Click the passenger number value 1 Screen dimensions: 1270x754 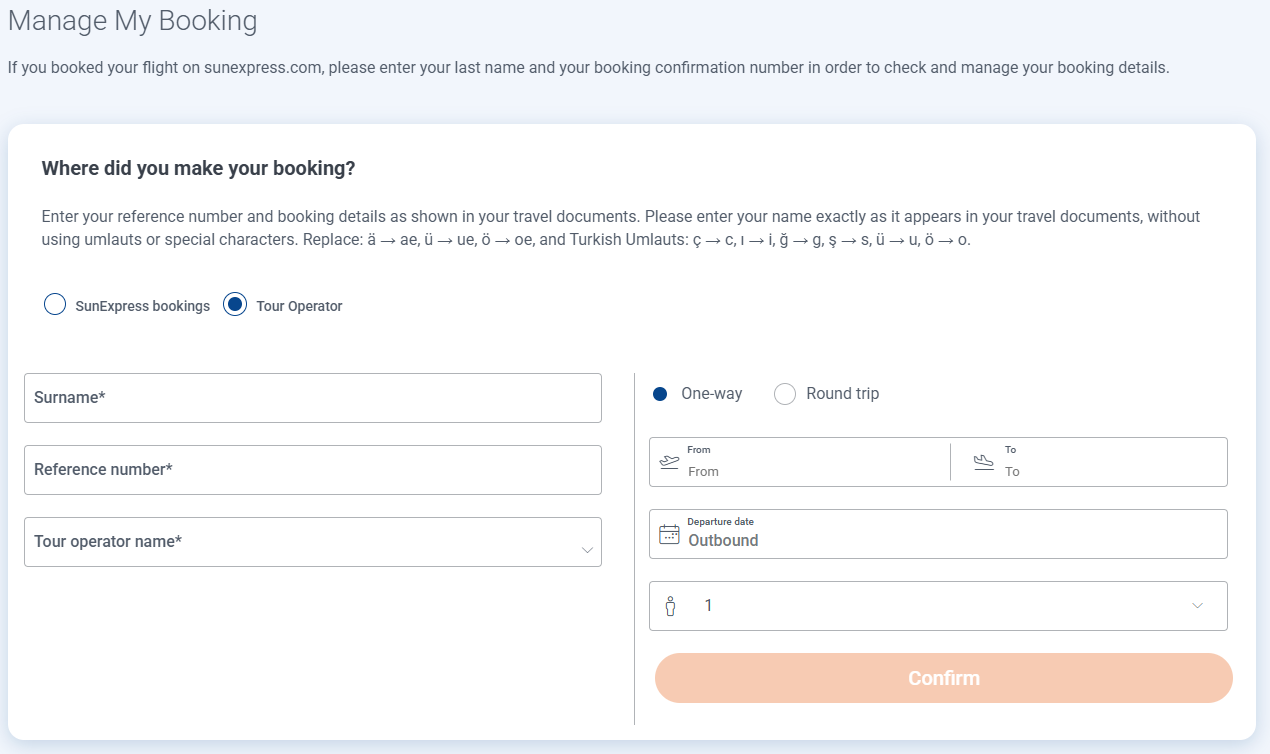(x=709, y=606)
